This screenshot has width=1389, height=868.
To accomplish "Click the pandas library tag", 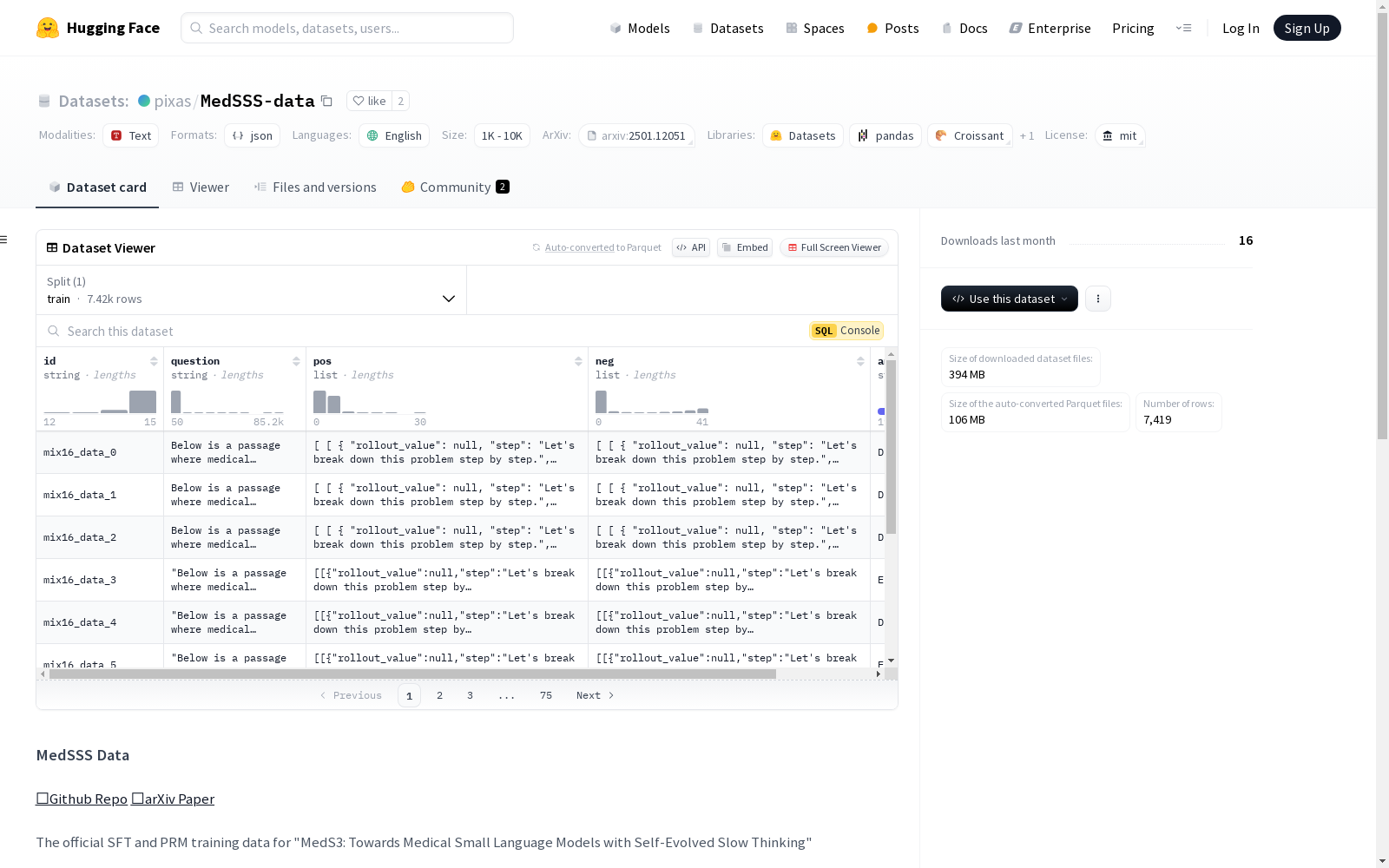I will coord(885,135).
